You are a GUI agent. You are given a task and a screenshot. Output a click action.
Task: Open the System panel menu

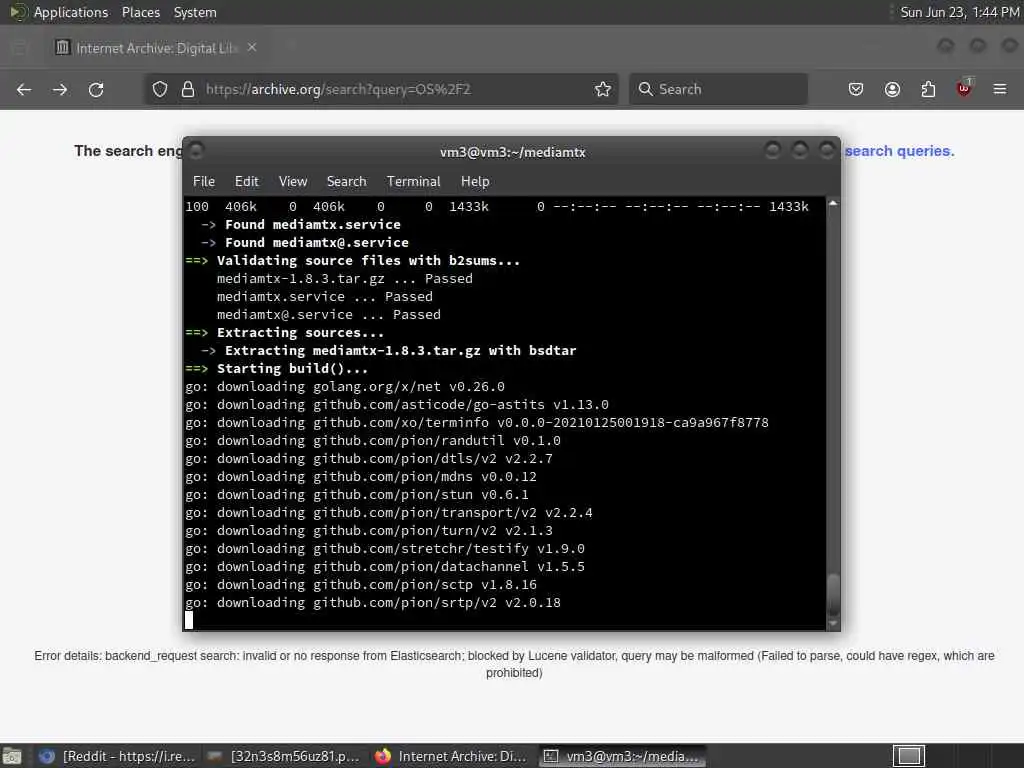coord(195,12)
